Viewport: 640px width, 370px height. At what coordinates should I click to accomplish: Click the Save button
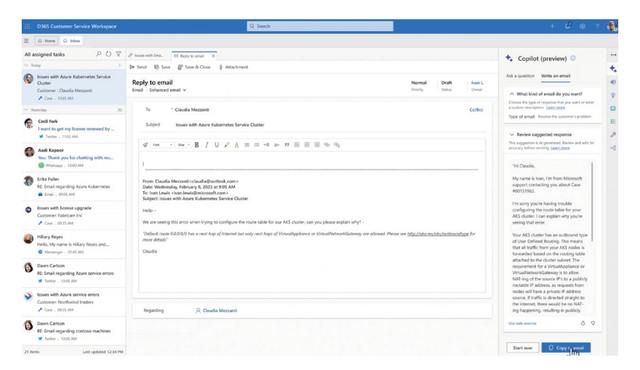[x=162, y=67]
